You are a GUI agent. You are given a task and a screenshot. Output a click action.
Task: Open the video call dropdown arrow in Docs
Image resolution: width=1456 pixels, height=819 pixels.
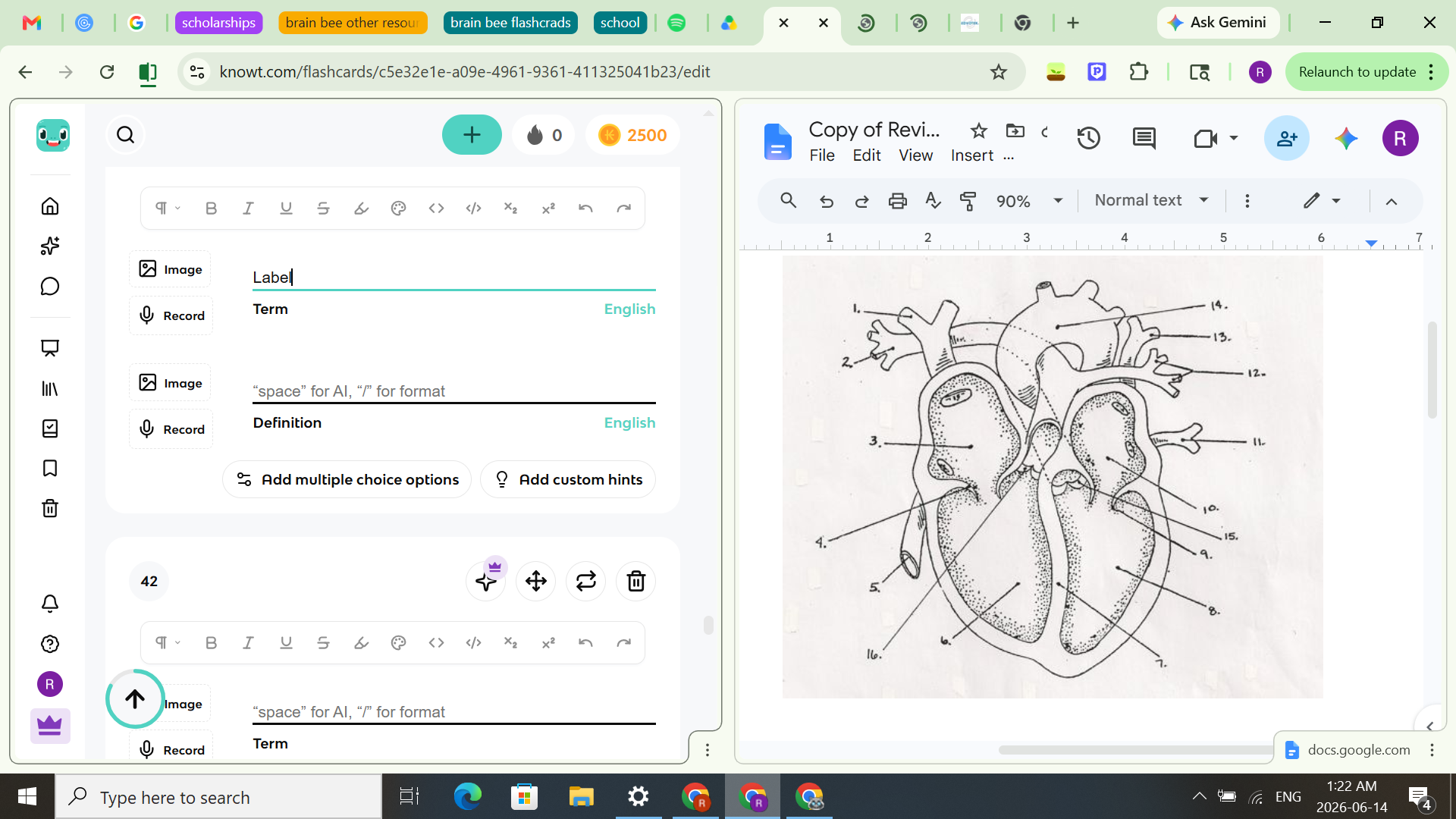click(1234, 138)
